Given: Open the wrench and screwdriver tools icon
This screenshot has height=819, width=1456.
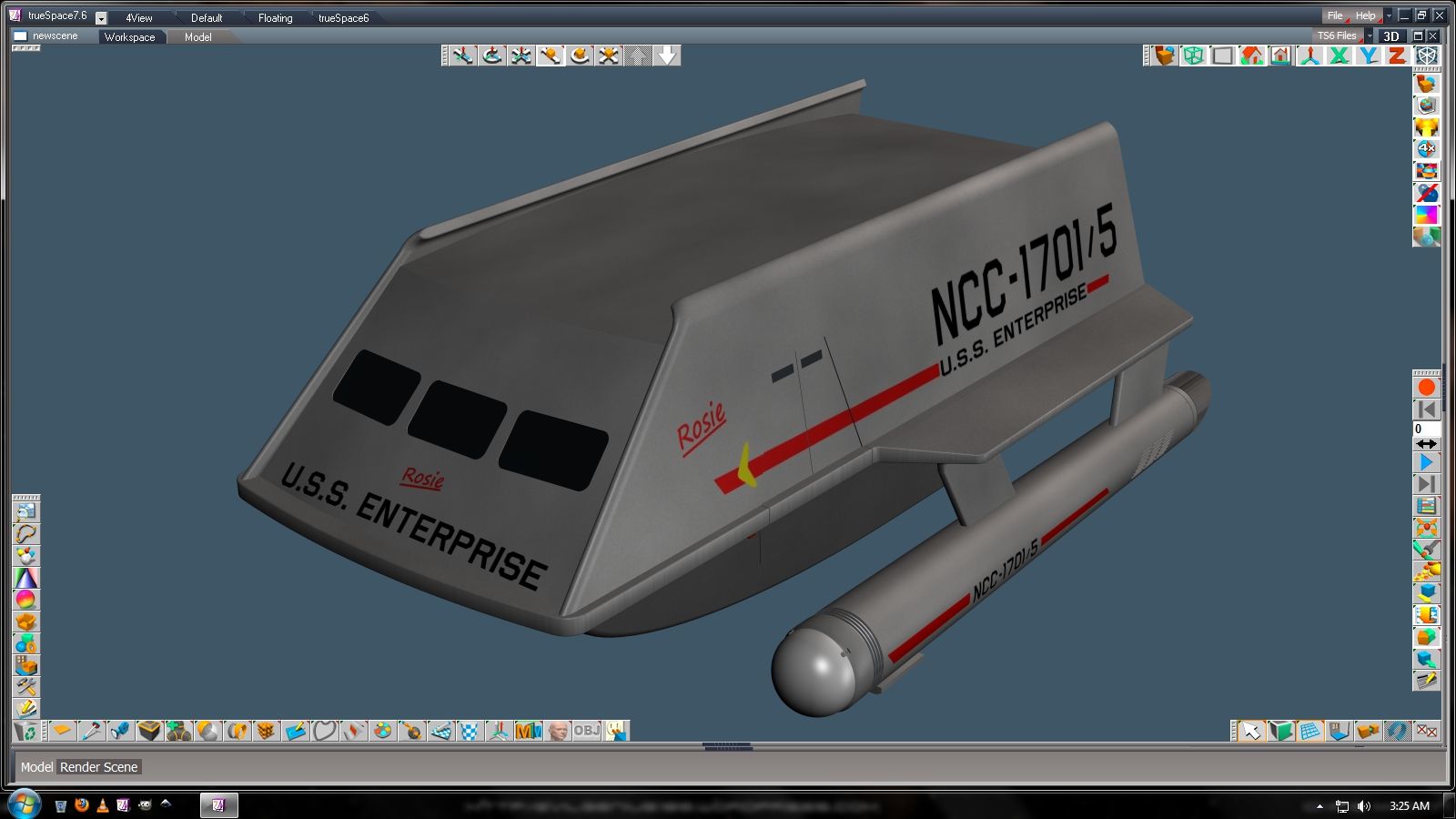Looking at the screenshot, I should tap(1426, 549).
